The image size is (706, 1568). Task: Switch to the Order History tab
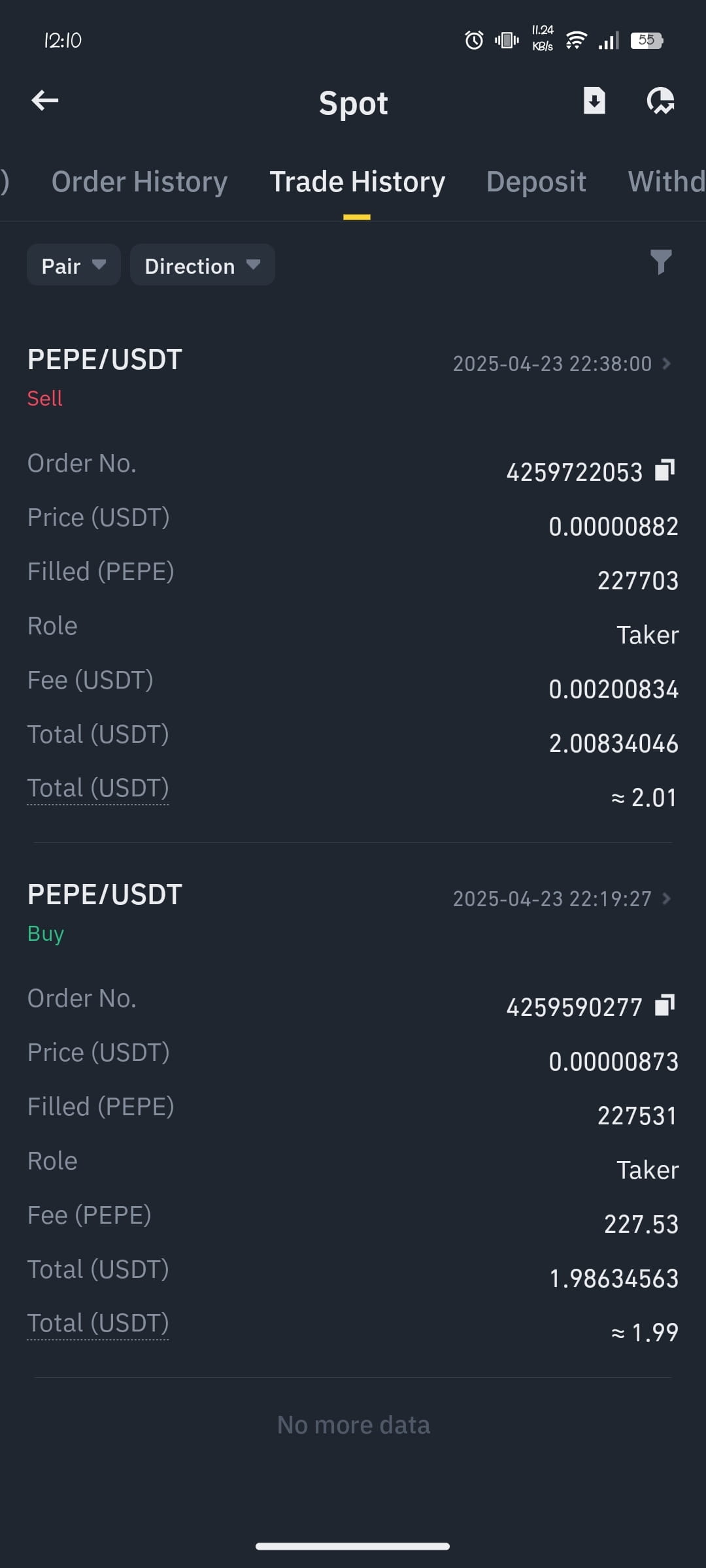140,182
